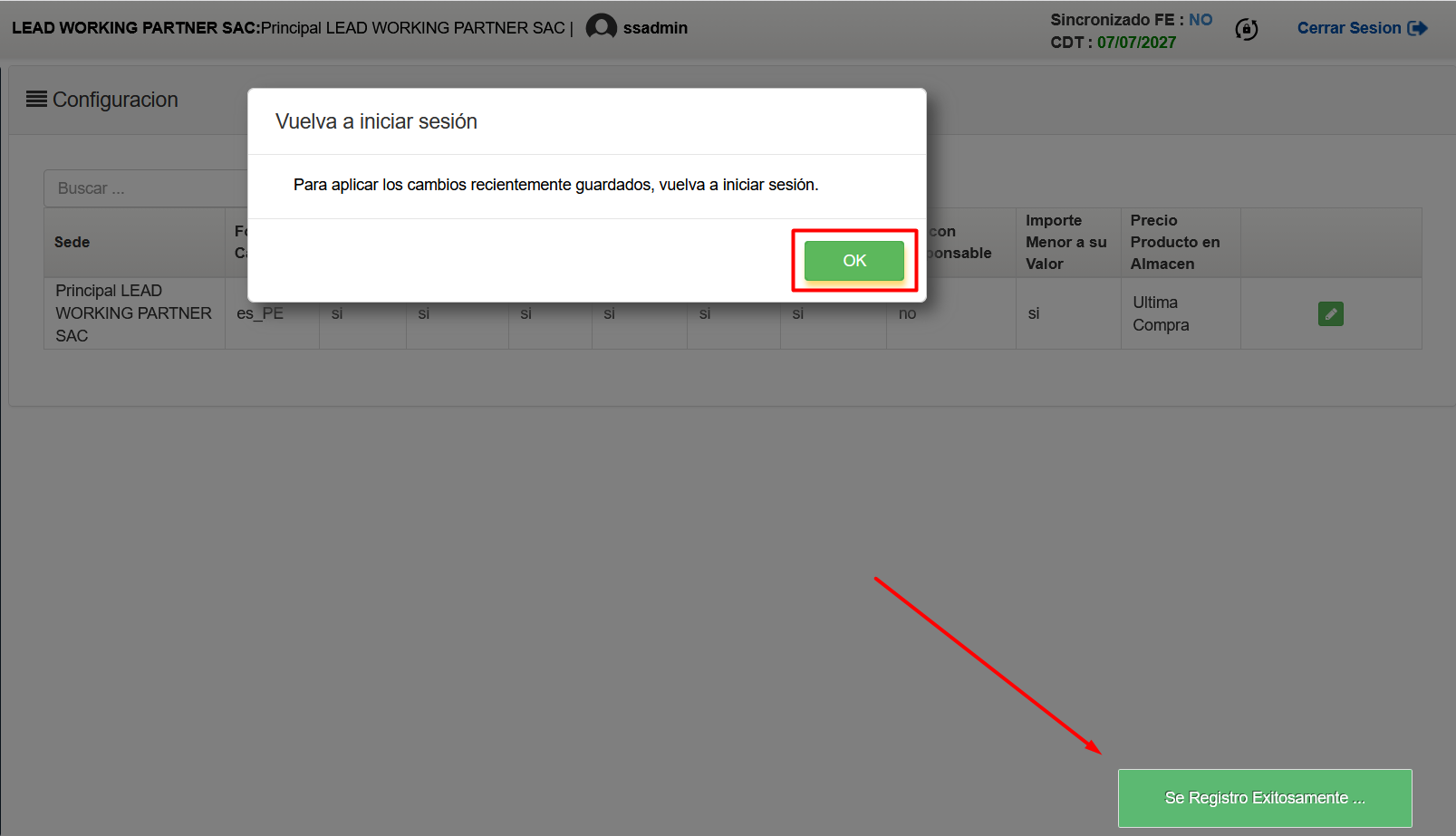Click 'Importe Menor a su Valor' header
This screenshot has width=1456, height=836.
click(x=1065, y=242)
